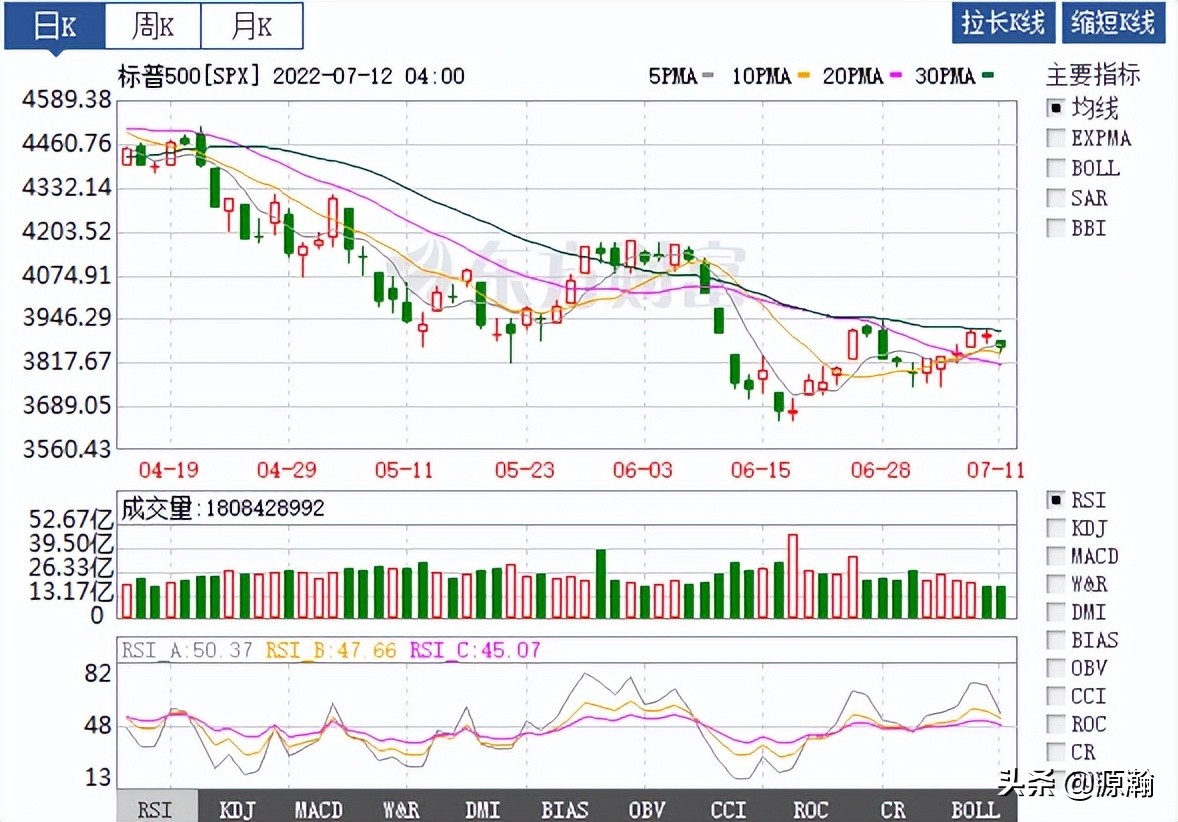Click the 30PMA green legend swatch
Image resolution: width=1178 pixels, height=822 pixels.
(988, 76)
